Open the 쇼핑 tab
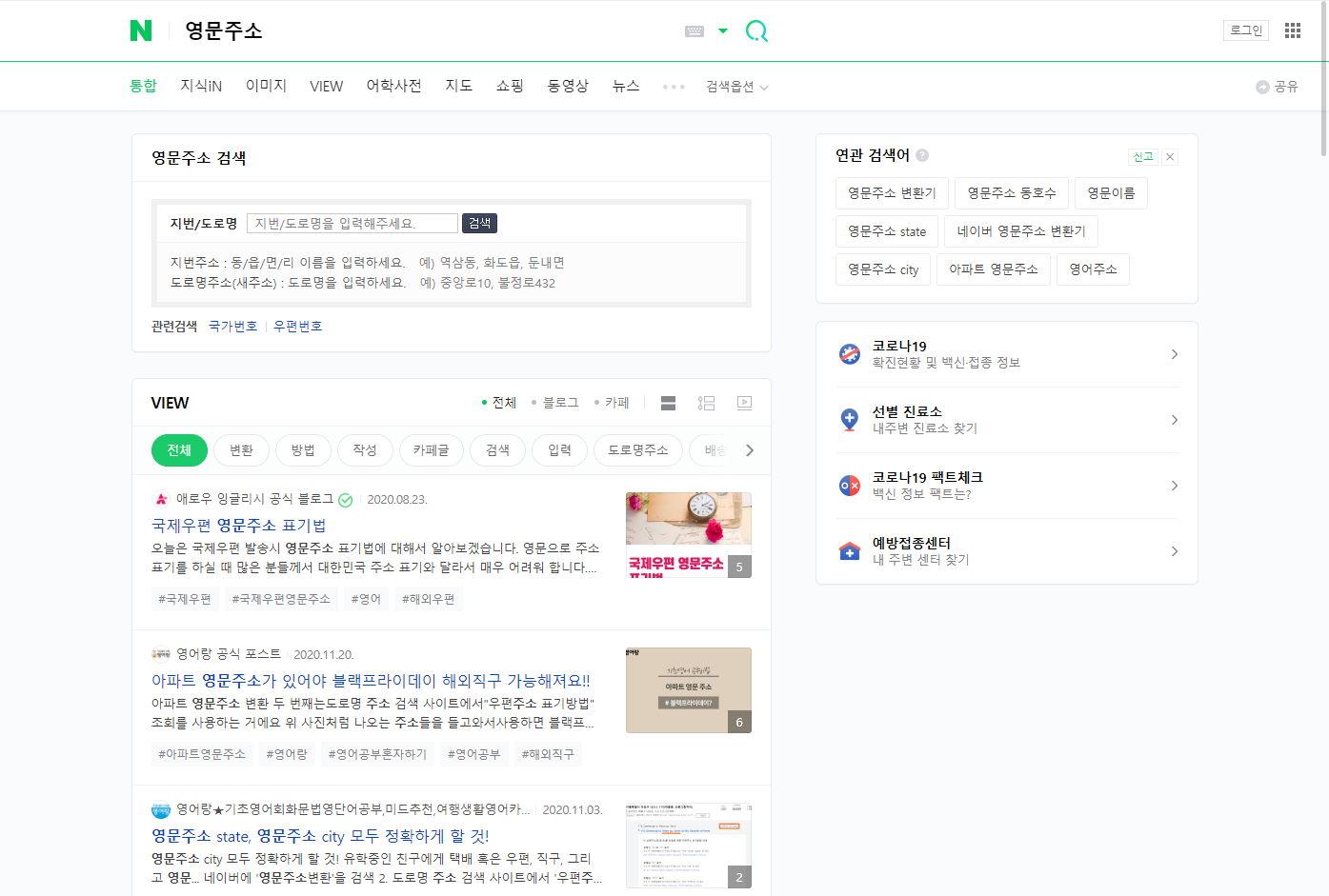Image resolution: width=1329 pixels, height=896 pixels. (x=510, y=86)
